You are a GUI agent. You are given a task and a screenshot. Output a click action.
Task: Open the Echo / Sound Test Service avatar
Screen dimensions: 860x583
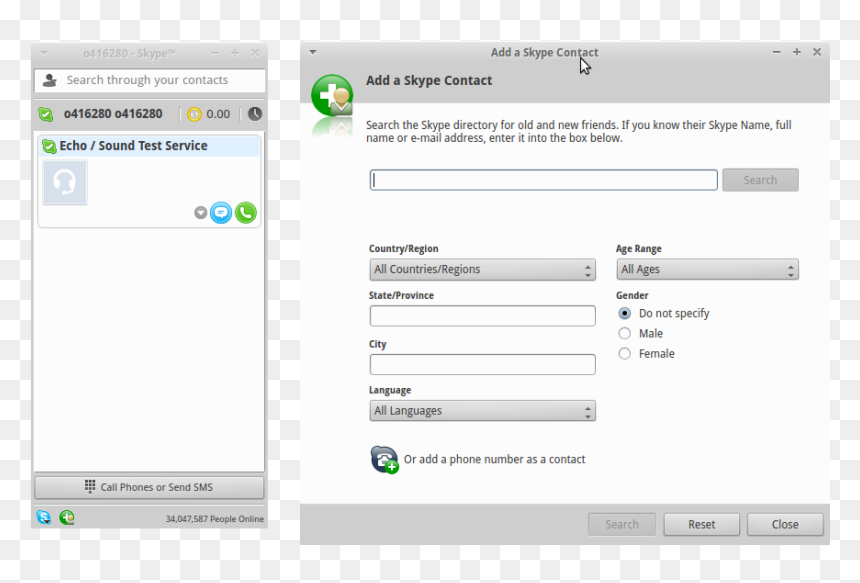[65, 182]
